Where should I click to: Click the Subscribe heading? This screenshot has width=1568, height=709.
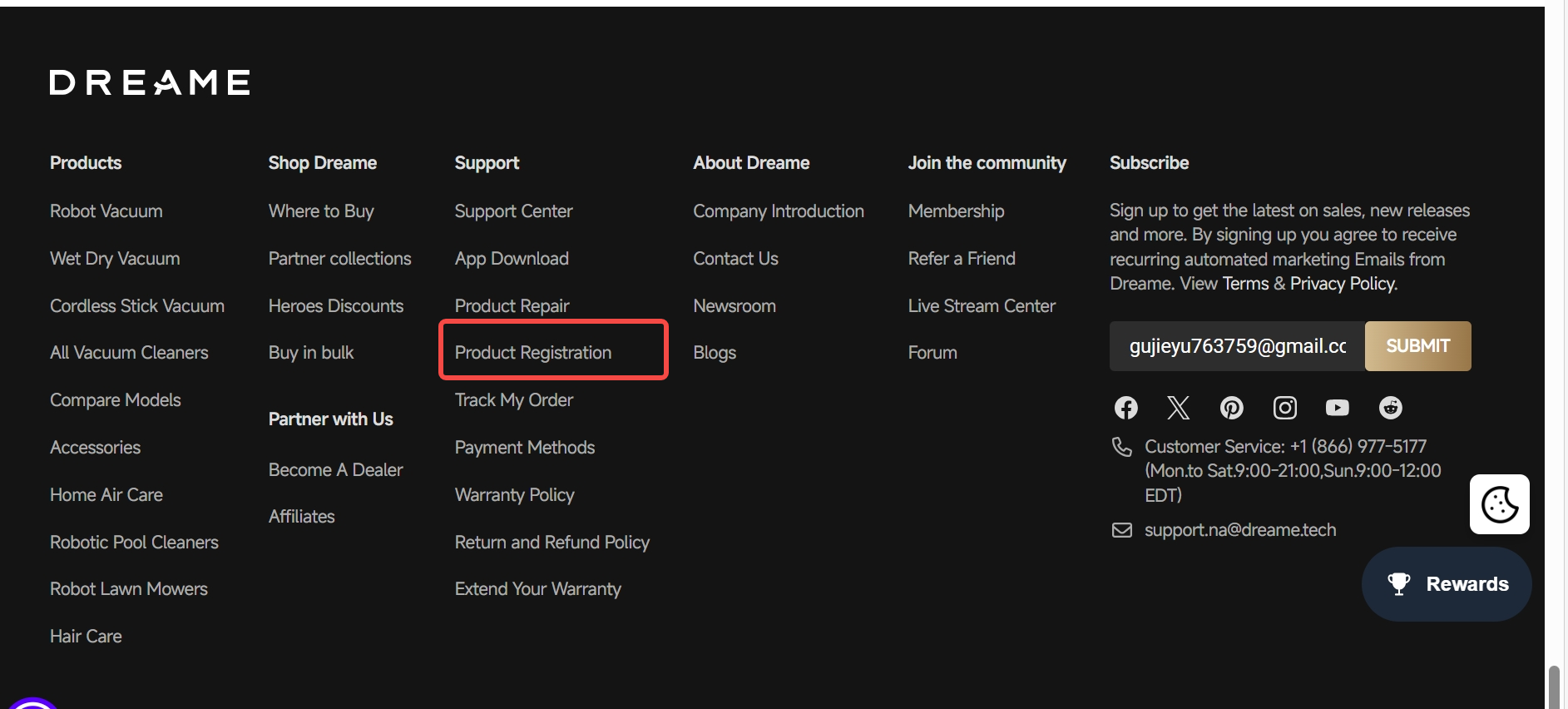(x=1149, y=163)
